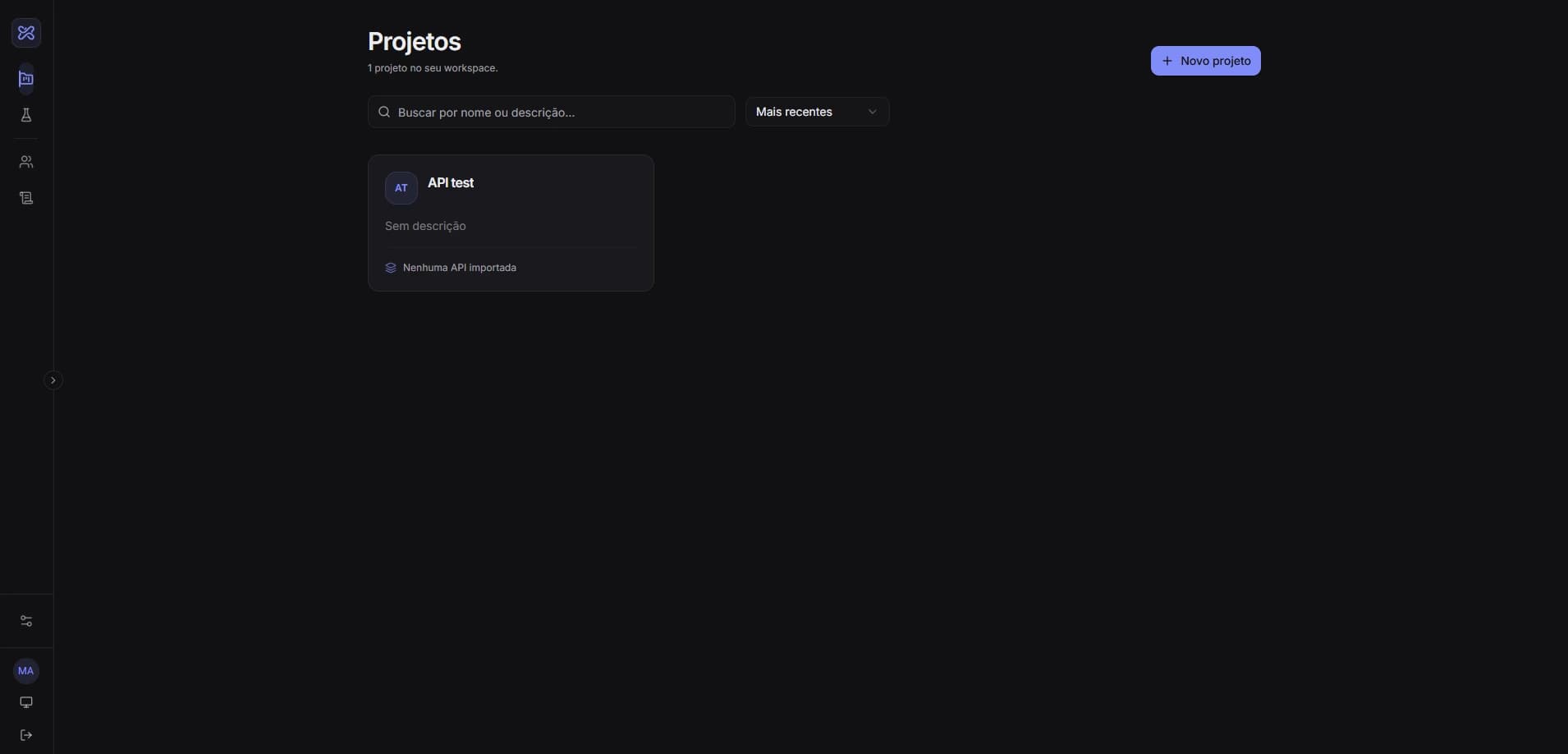Open the settings sliders icon in sidebar
The image size is (1568, 754).
pyautogui.click(x=26, y=621)
